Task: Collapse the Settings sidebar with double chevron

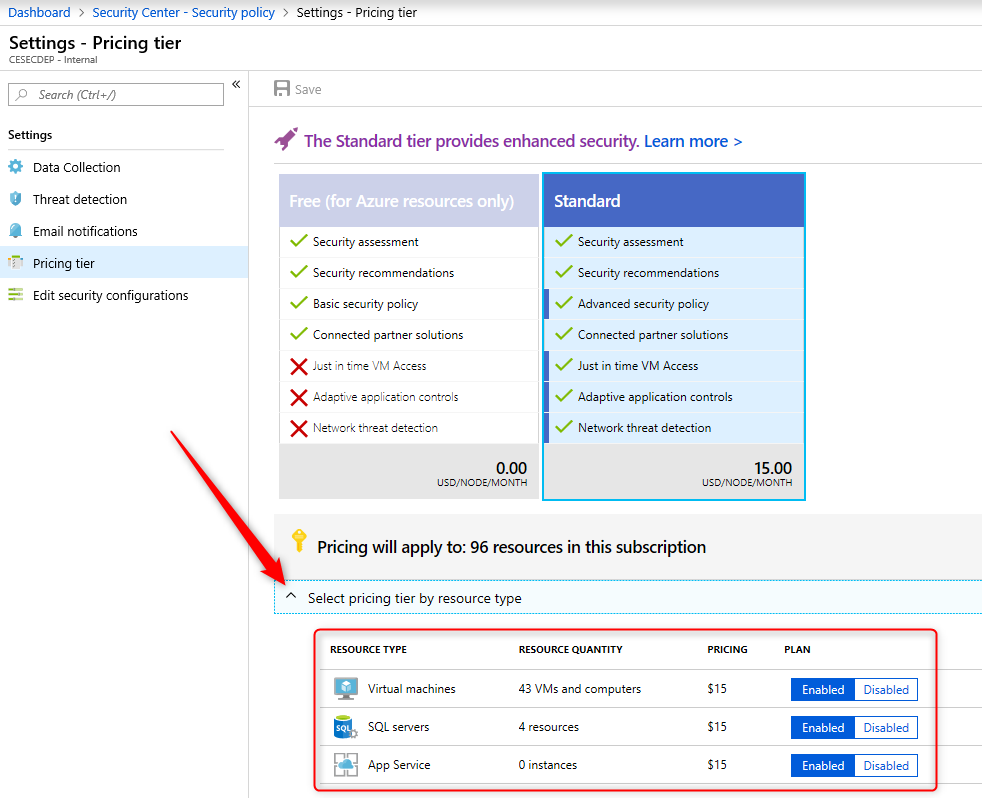Action: 236,84
